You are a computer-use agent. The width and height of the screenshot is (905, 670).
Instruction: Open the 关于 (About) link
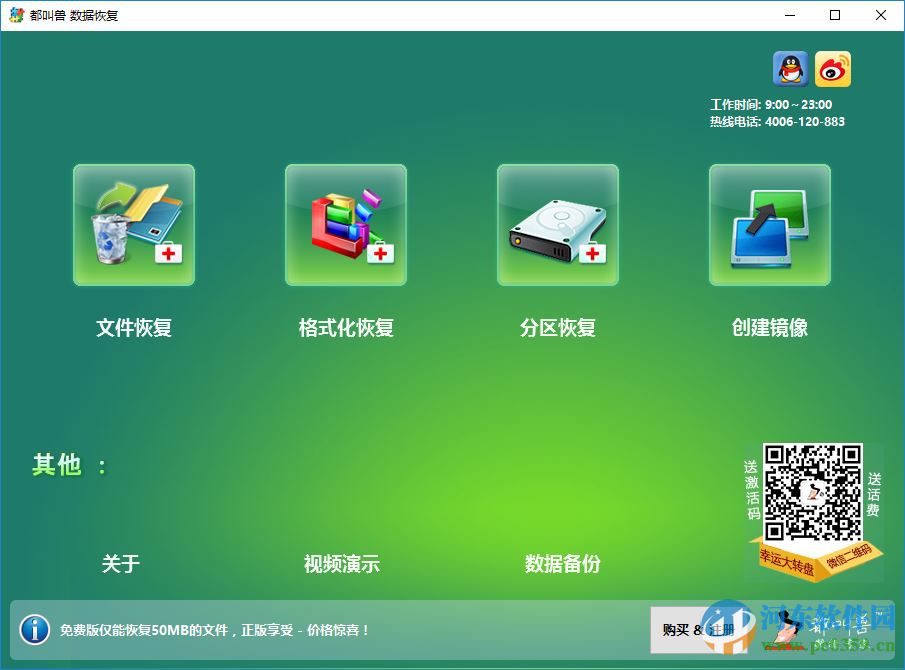(x=120, y=564)
